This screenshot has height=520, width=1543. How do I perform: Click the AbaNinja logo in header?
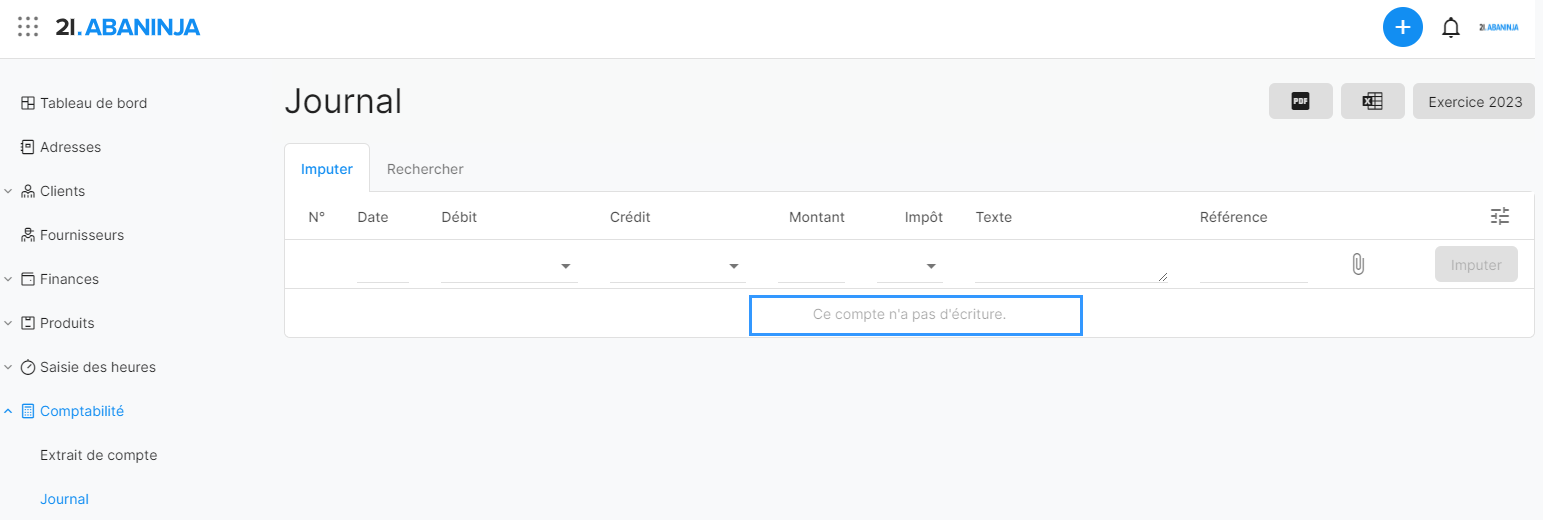coord(128,27)
